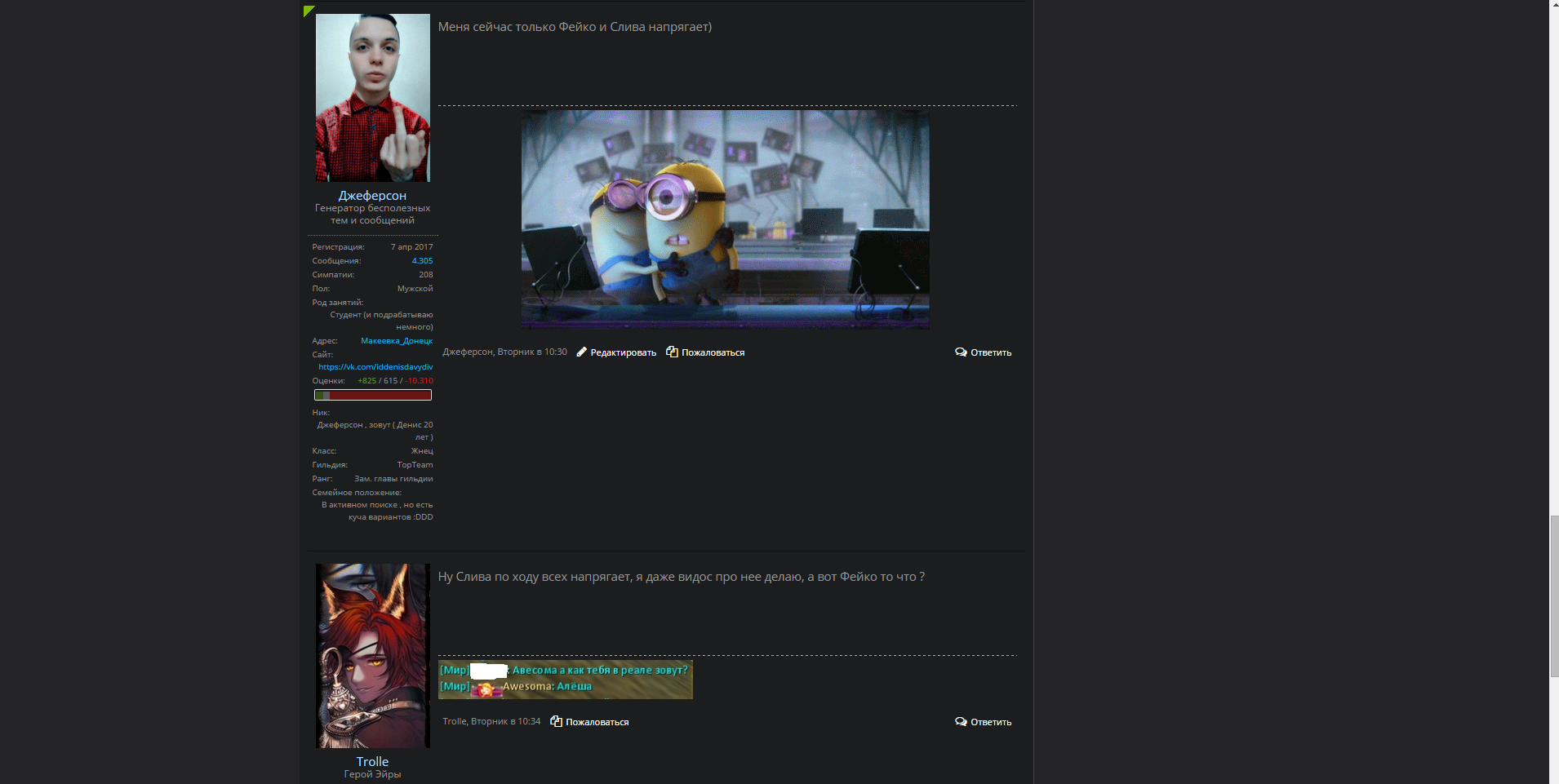Click report icon in Trolle's post
This screenshot has width=1559, height=784.
(556, 721)
